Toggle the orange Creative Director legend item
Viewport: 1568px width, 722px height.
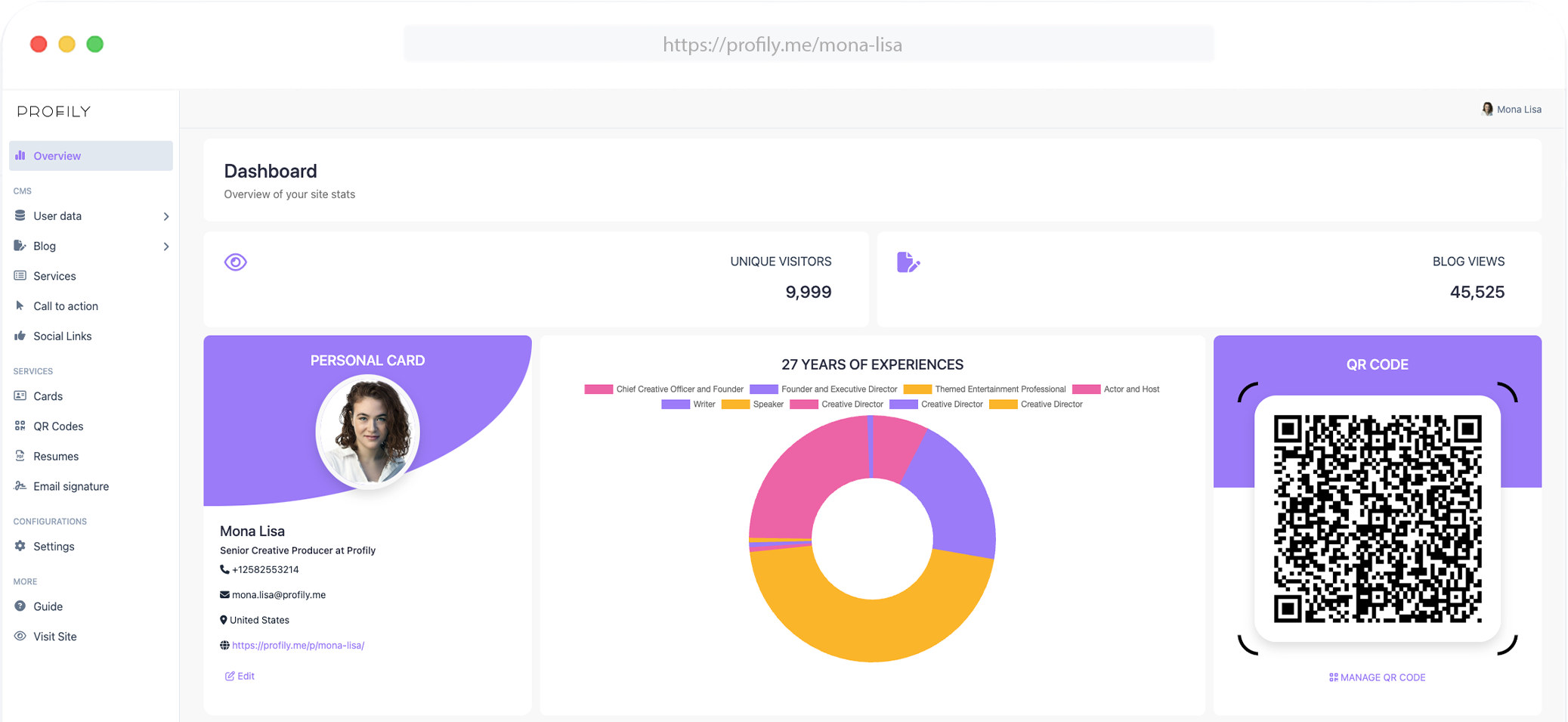1036,404
